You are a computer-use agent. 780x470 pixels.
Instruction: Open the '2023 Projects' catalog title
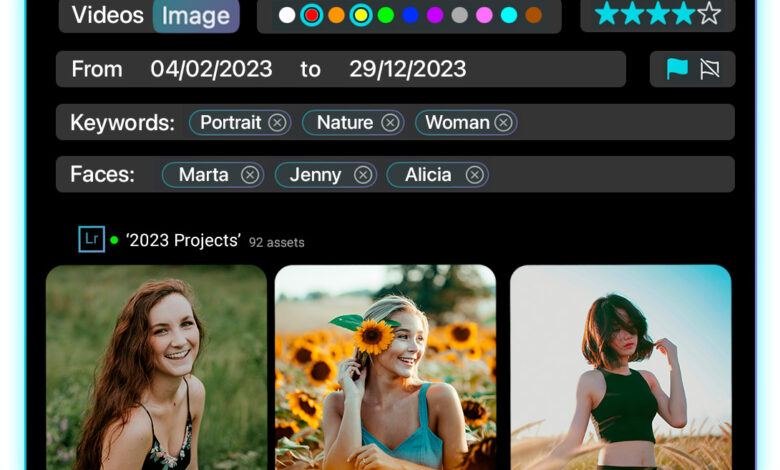coord(184,241)
